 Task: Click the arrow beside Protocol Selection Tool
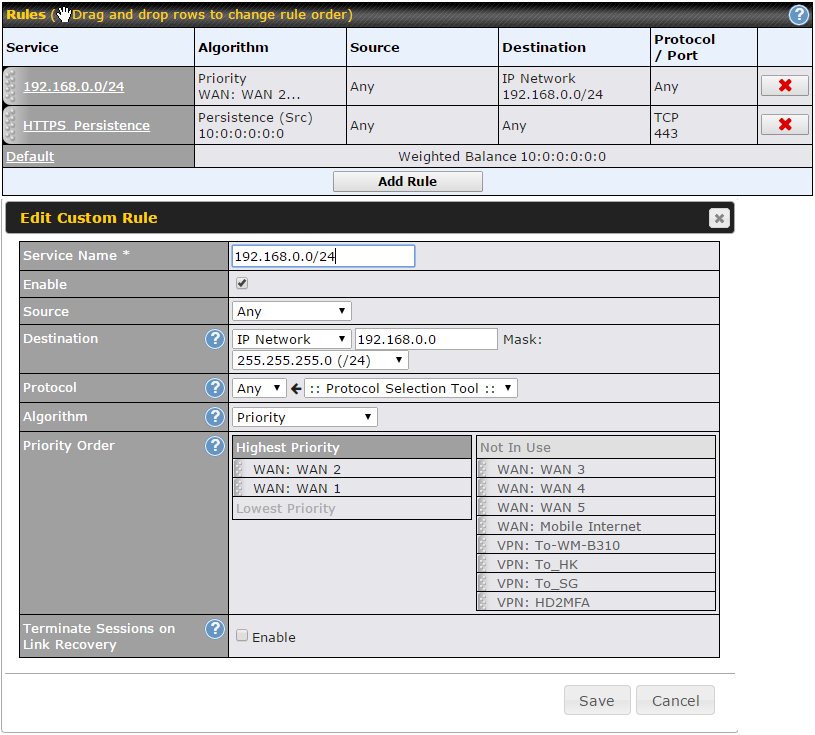[296, 388]
